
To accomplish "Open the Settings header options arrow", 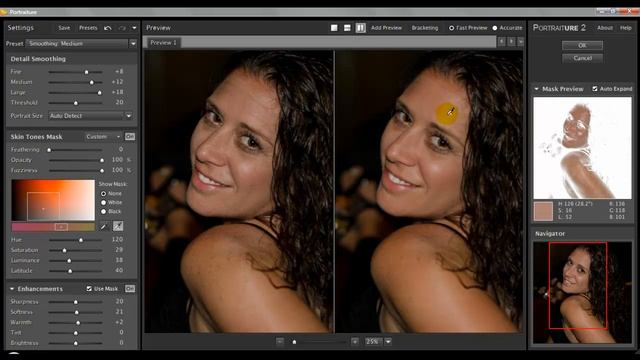I will pyautogui.click(x=134, y=28).
